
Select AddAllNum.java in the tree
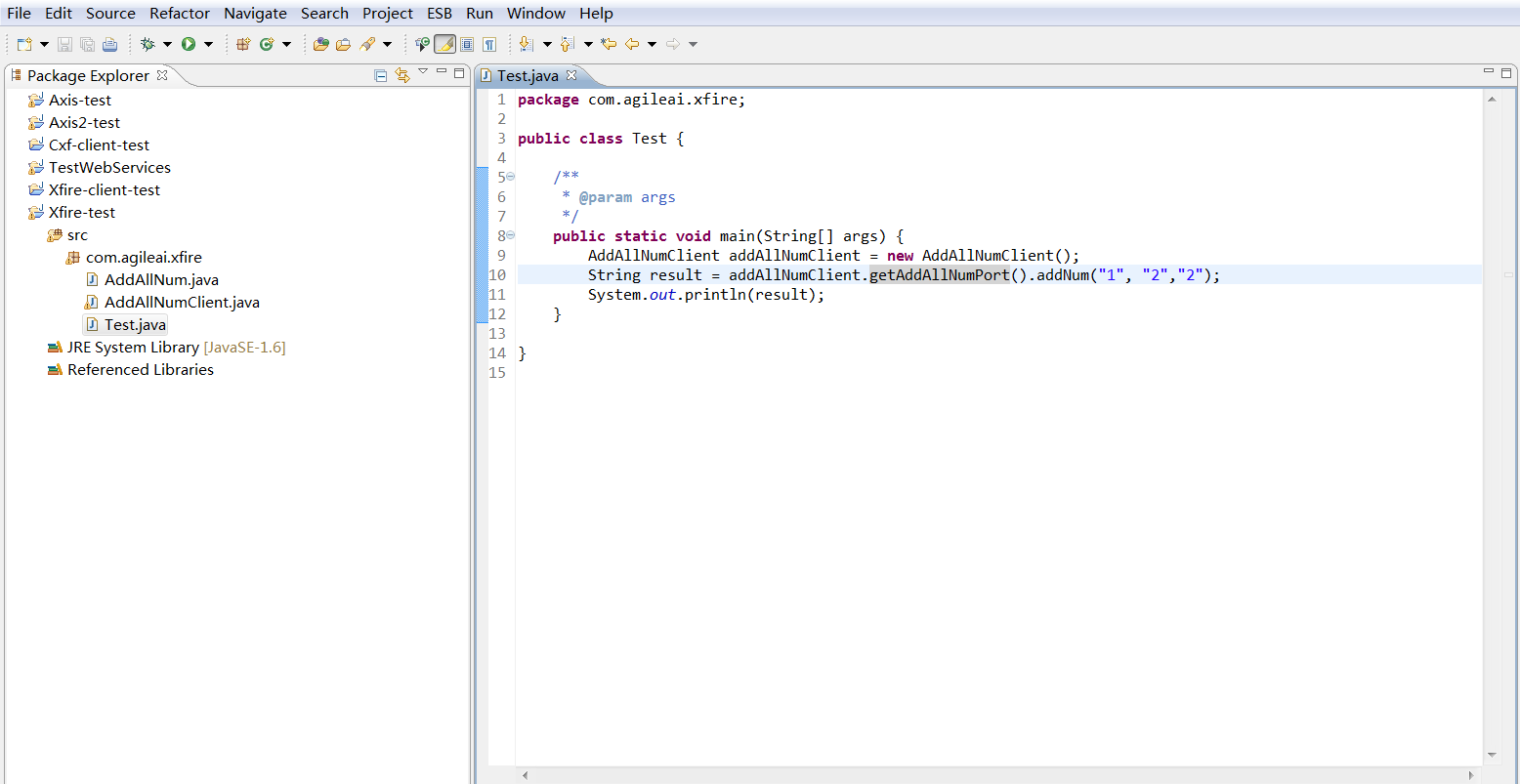click(161, 279)
